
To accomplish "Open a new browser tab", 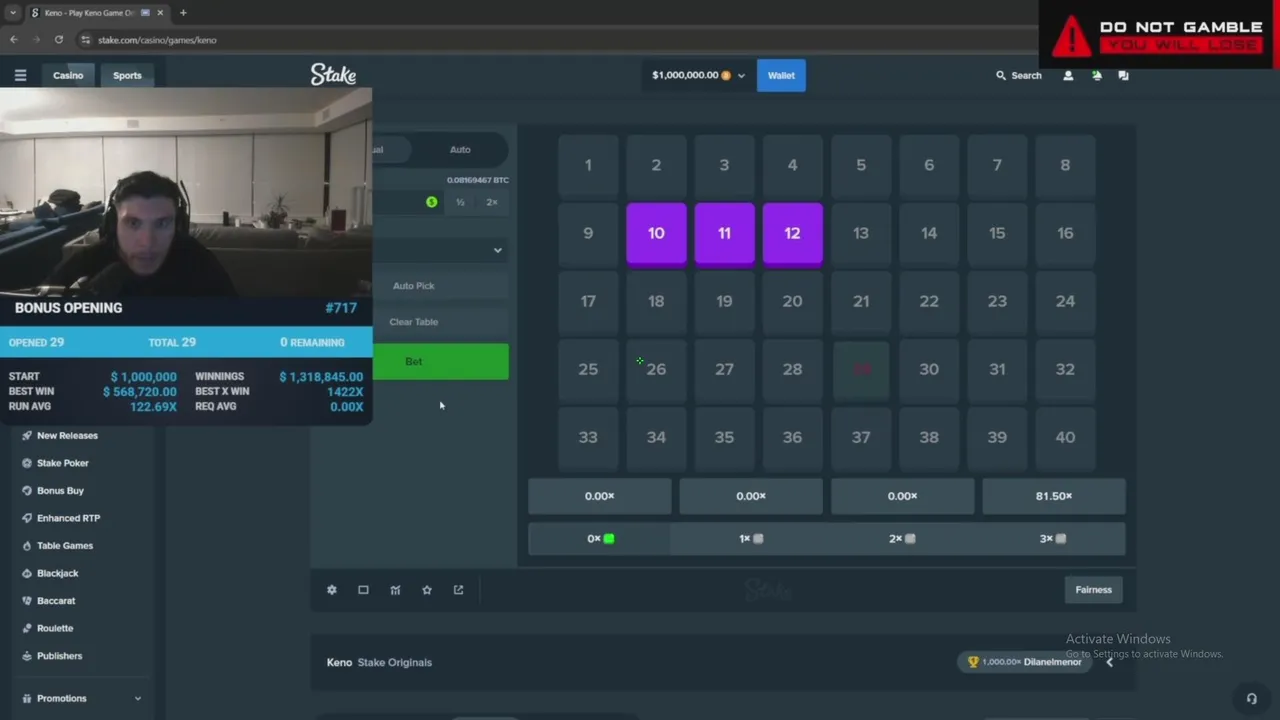I will point(183,13).
